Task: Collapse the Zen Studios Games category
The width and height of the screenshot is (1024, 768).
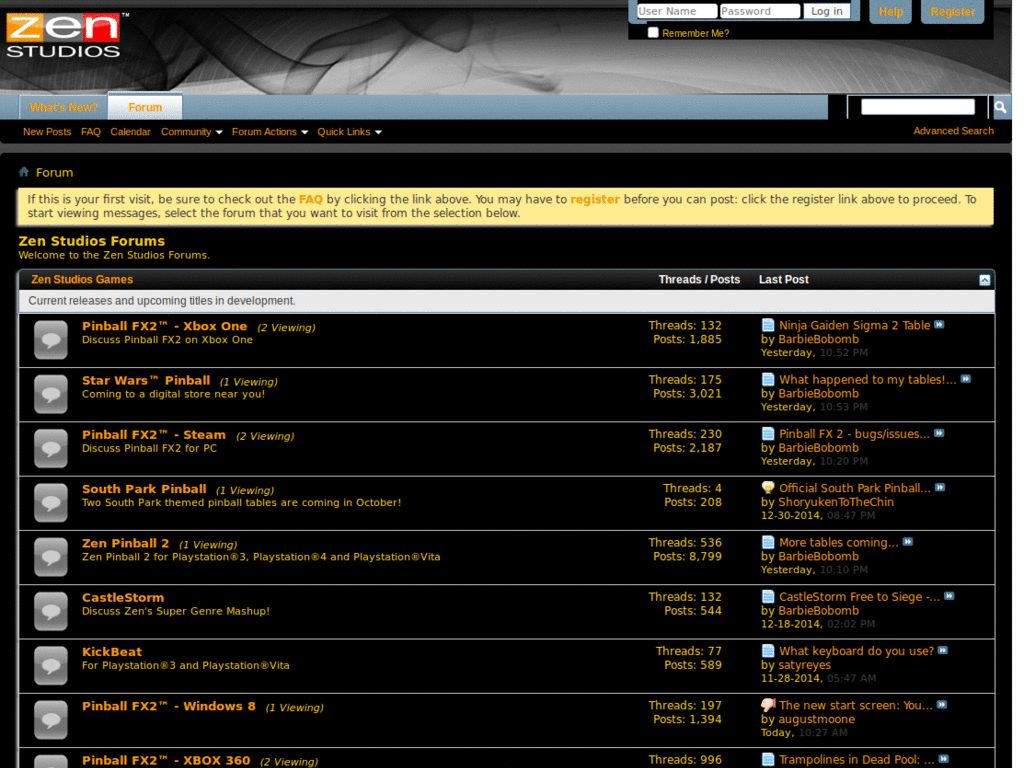Action: point(984,280)
